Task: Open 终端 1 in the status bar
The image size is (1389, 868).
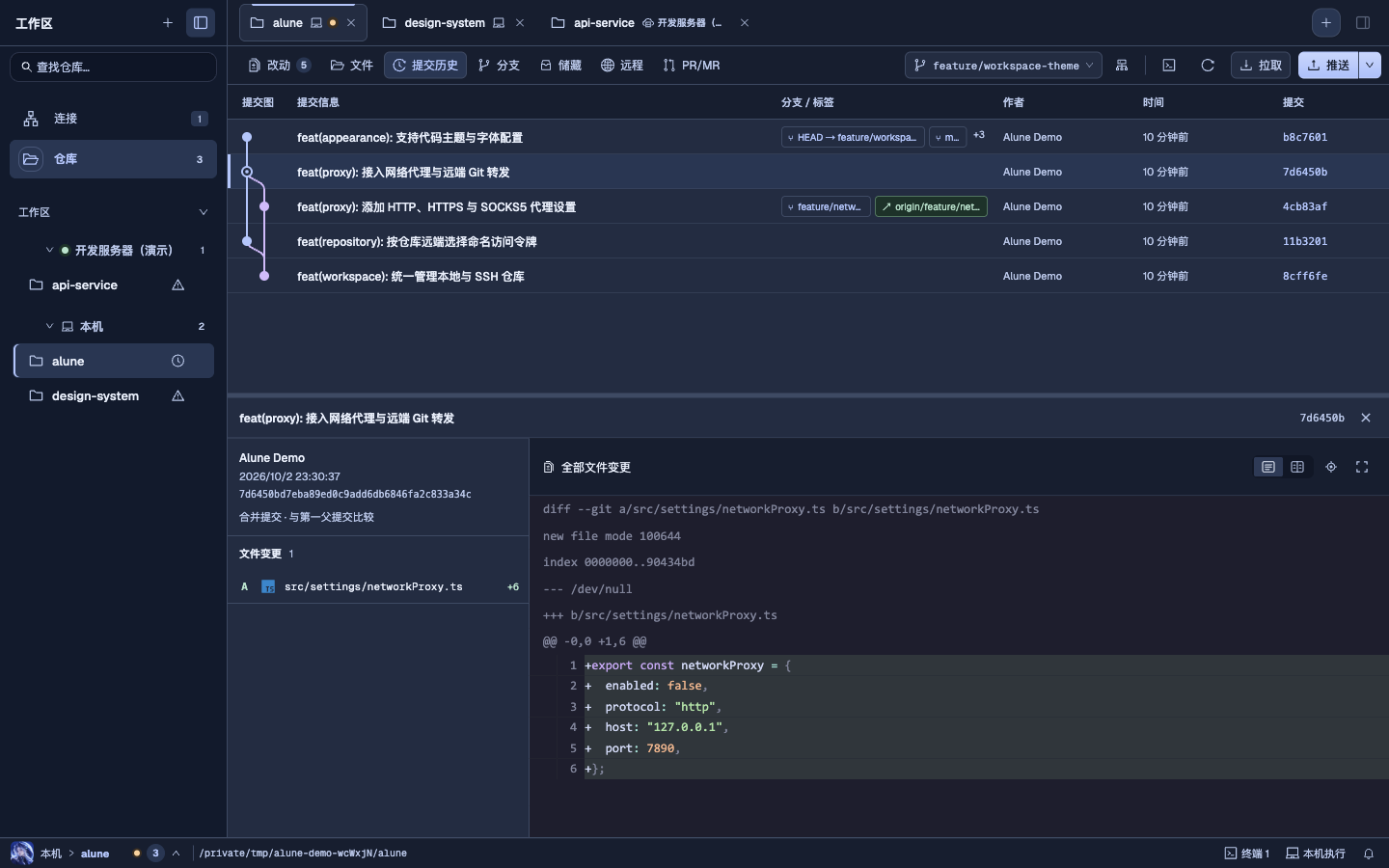Action: pos(1247,854)
